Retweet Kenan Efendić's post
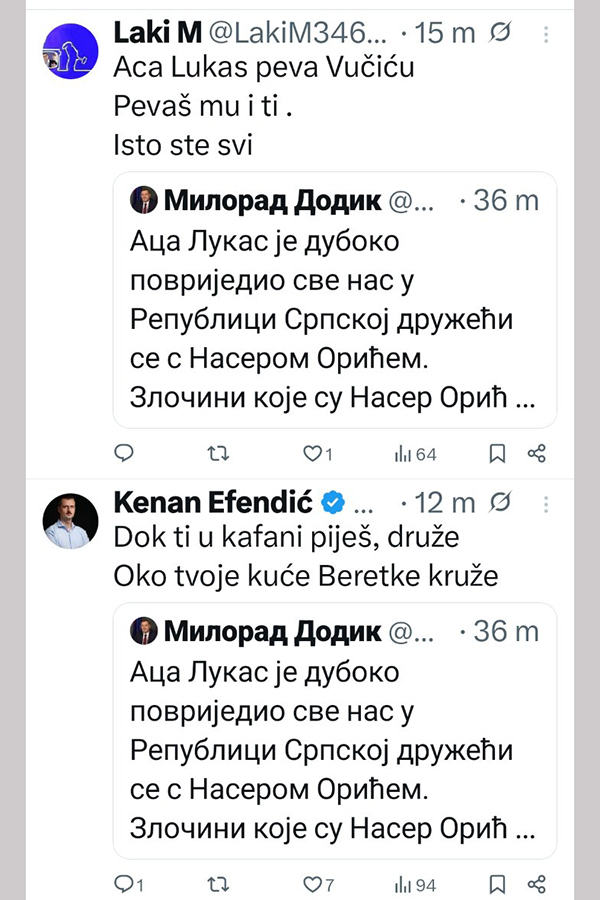The height and width of the screenshot is (900, 600). tap(216, 884)
